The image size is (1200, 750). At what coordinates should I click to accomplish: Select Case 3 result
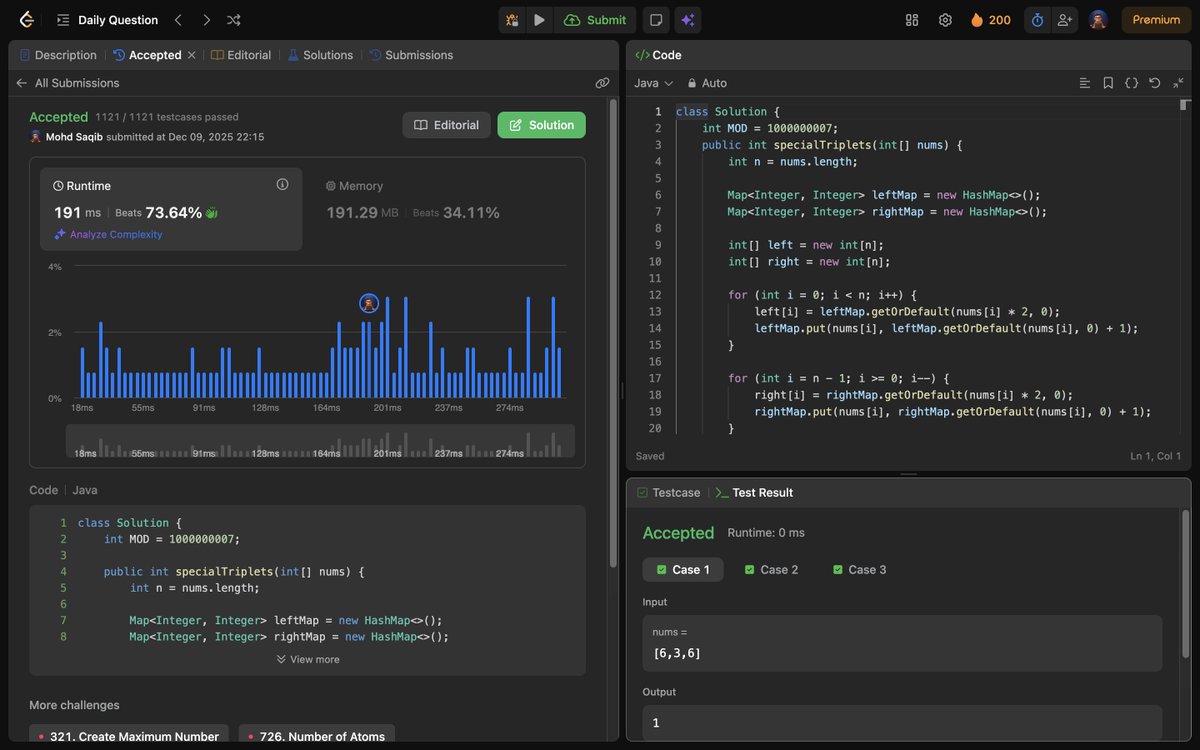pos(859,569)
